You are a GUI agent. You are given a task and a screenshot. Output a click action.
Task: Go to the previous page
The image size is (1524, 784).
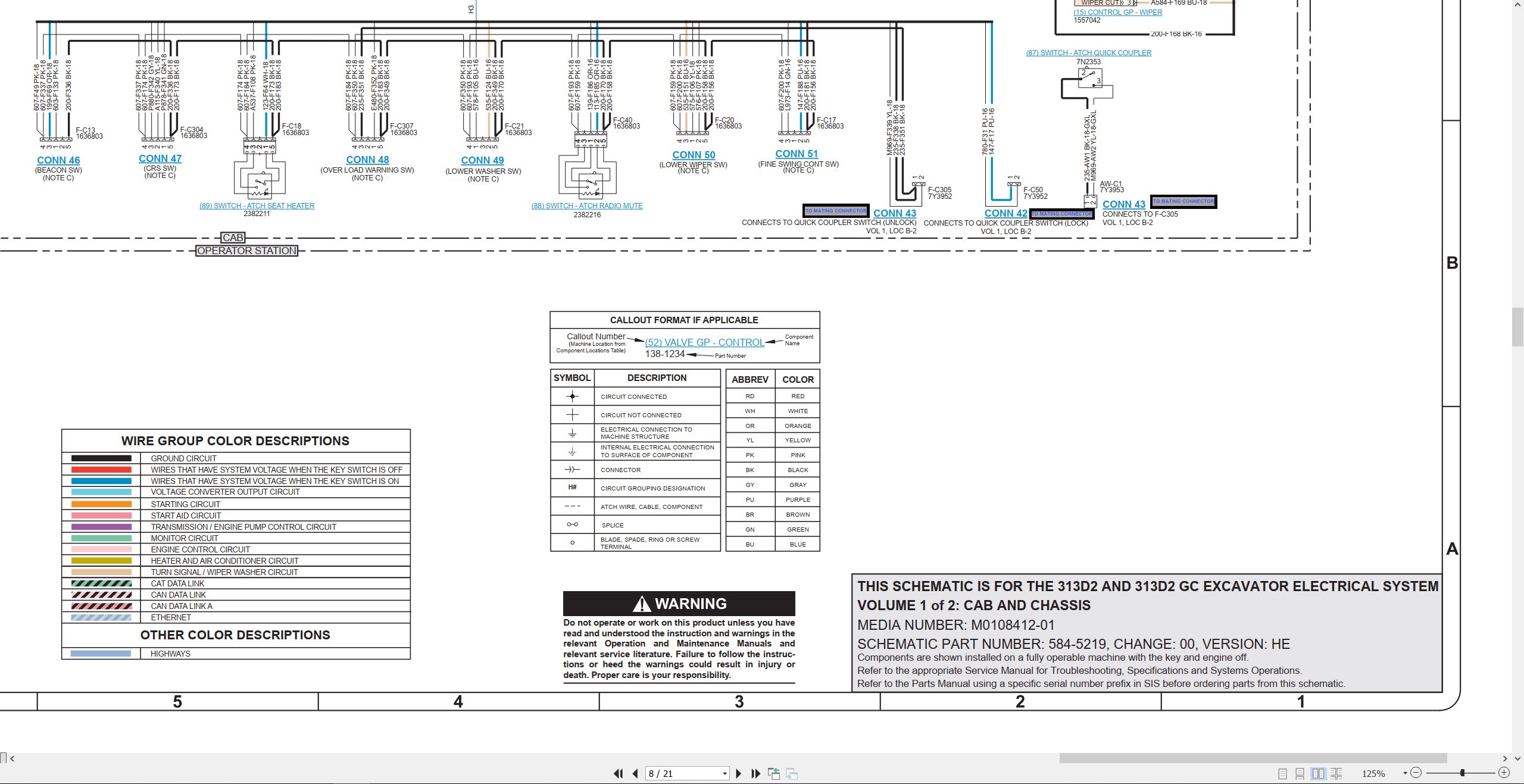coord(635,773)
